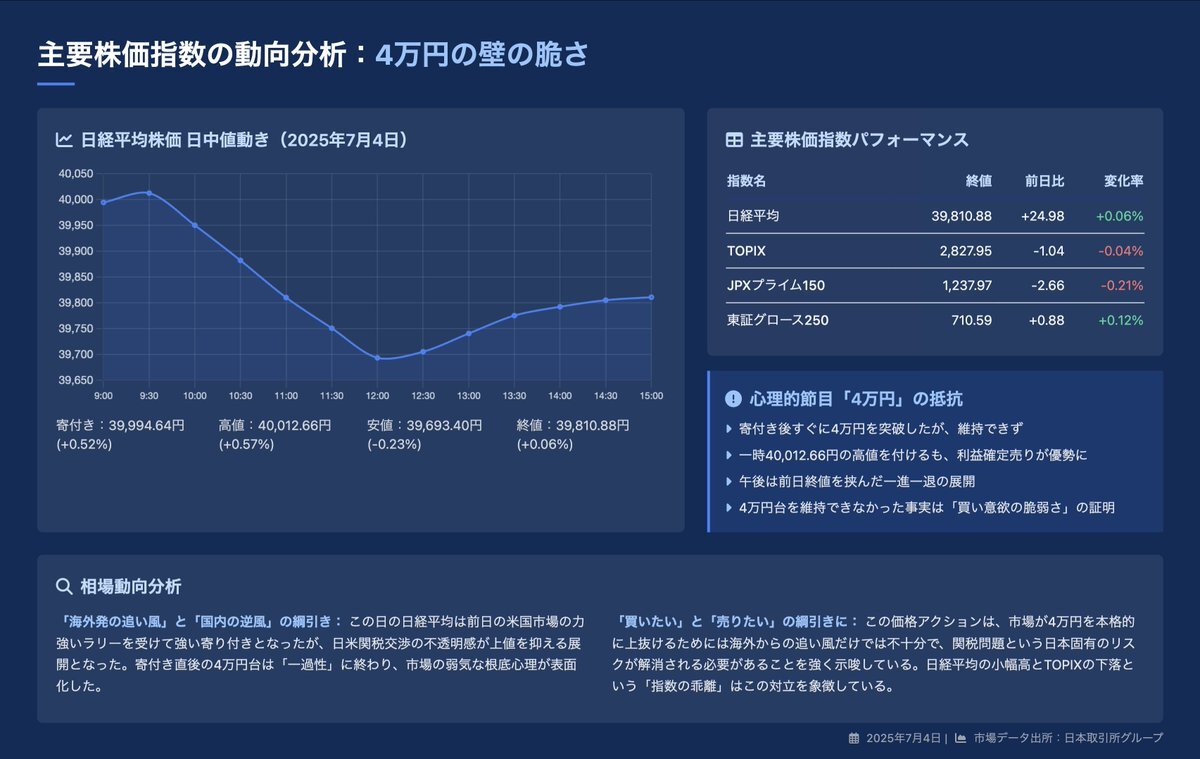This screenshot has width=1200, height=759.
Task: Click the exclamation icon beside 心理的節目 heading
Action: pos(733,399)
